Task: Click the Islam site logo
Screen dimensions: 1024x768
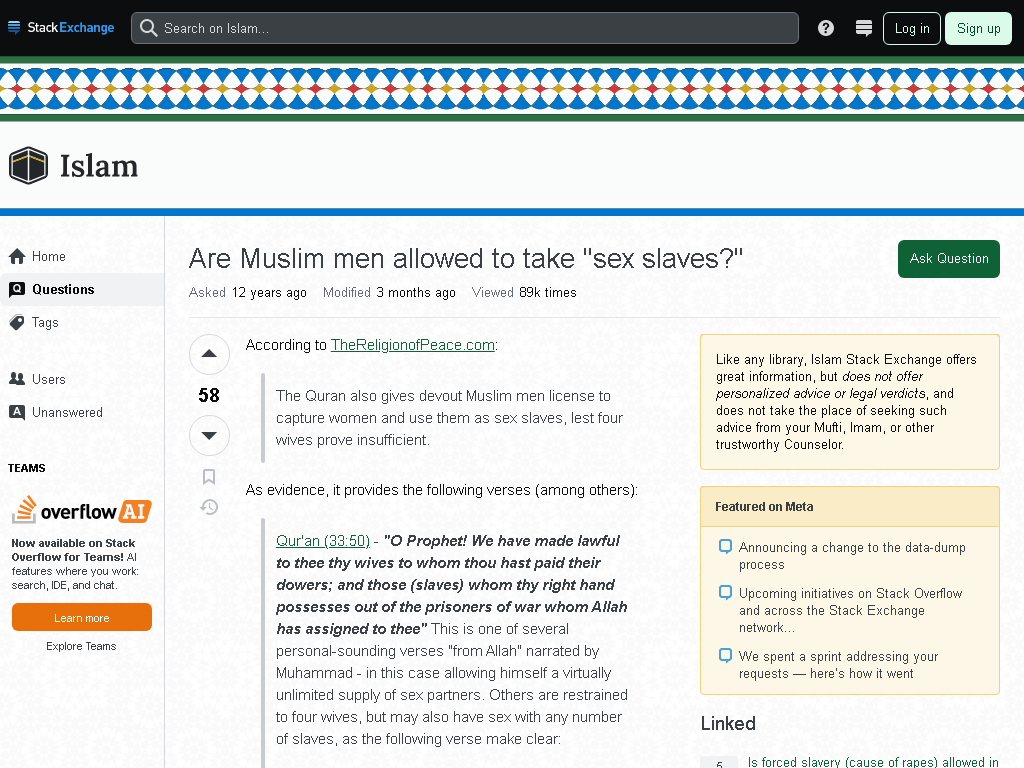Action: pyautogui.click(x=73, y=166)
